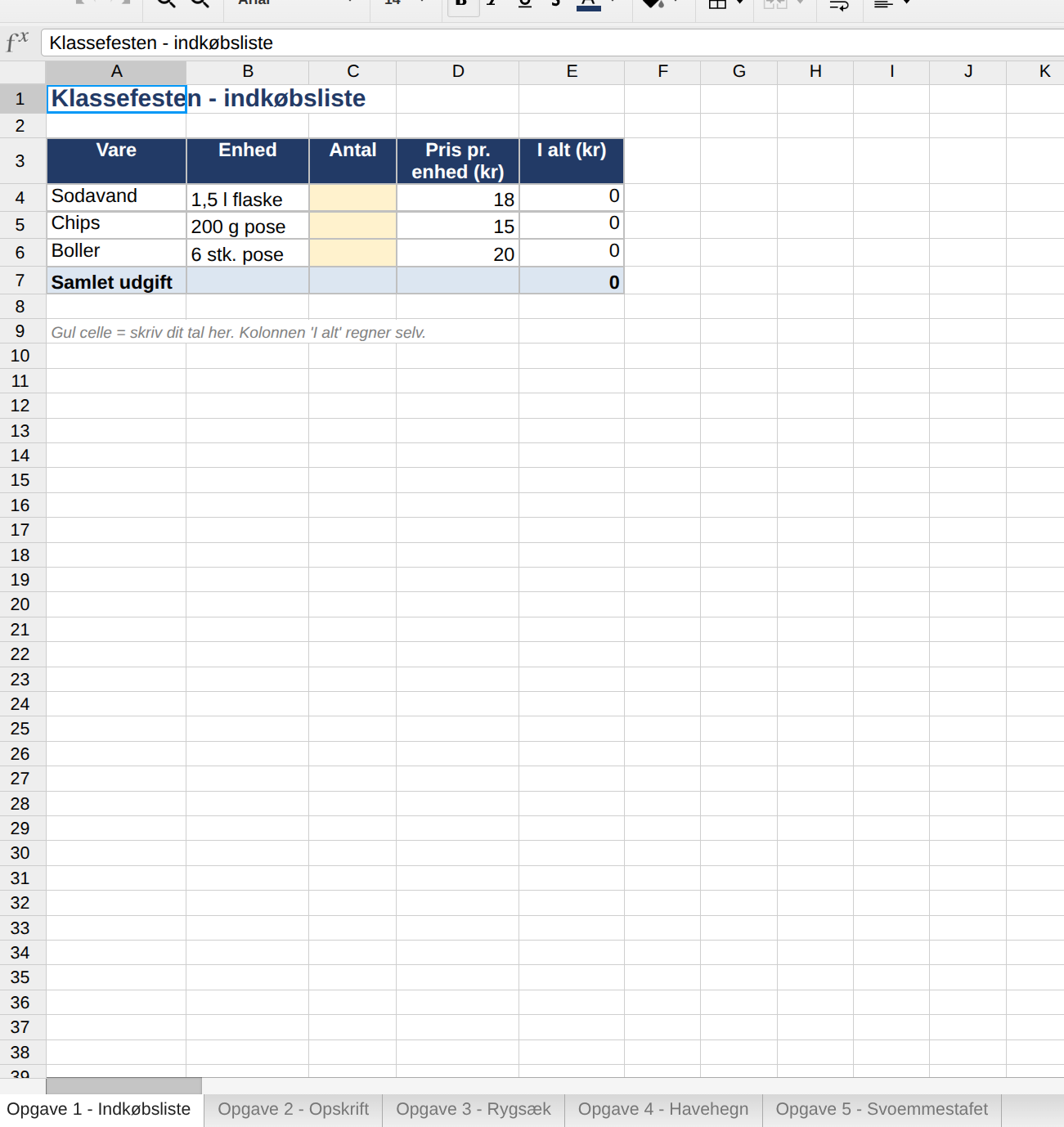Click the horizontal scrollbar thumb
Image resolution: width=1064 pixels, height=1127 pixels.
[123, 1085]
